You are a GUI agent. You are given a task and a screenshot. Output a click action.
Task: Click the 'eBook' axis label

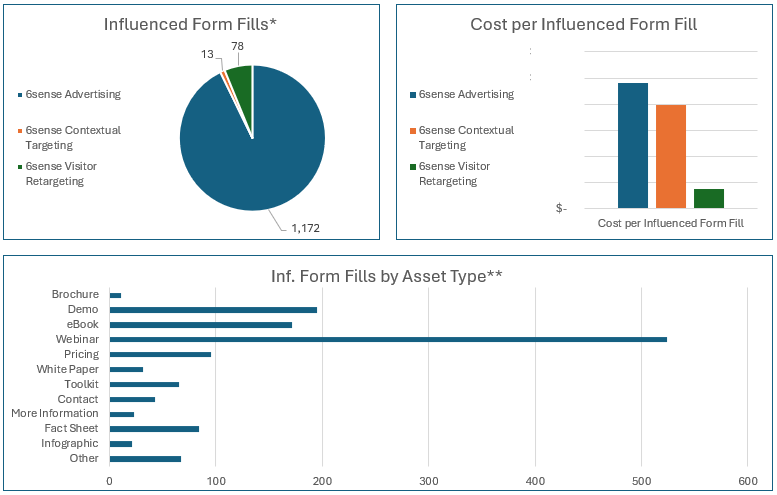[x=83, y=324]
